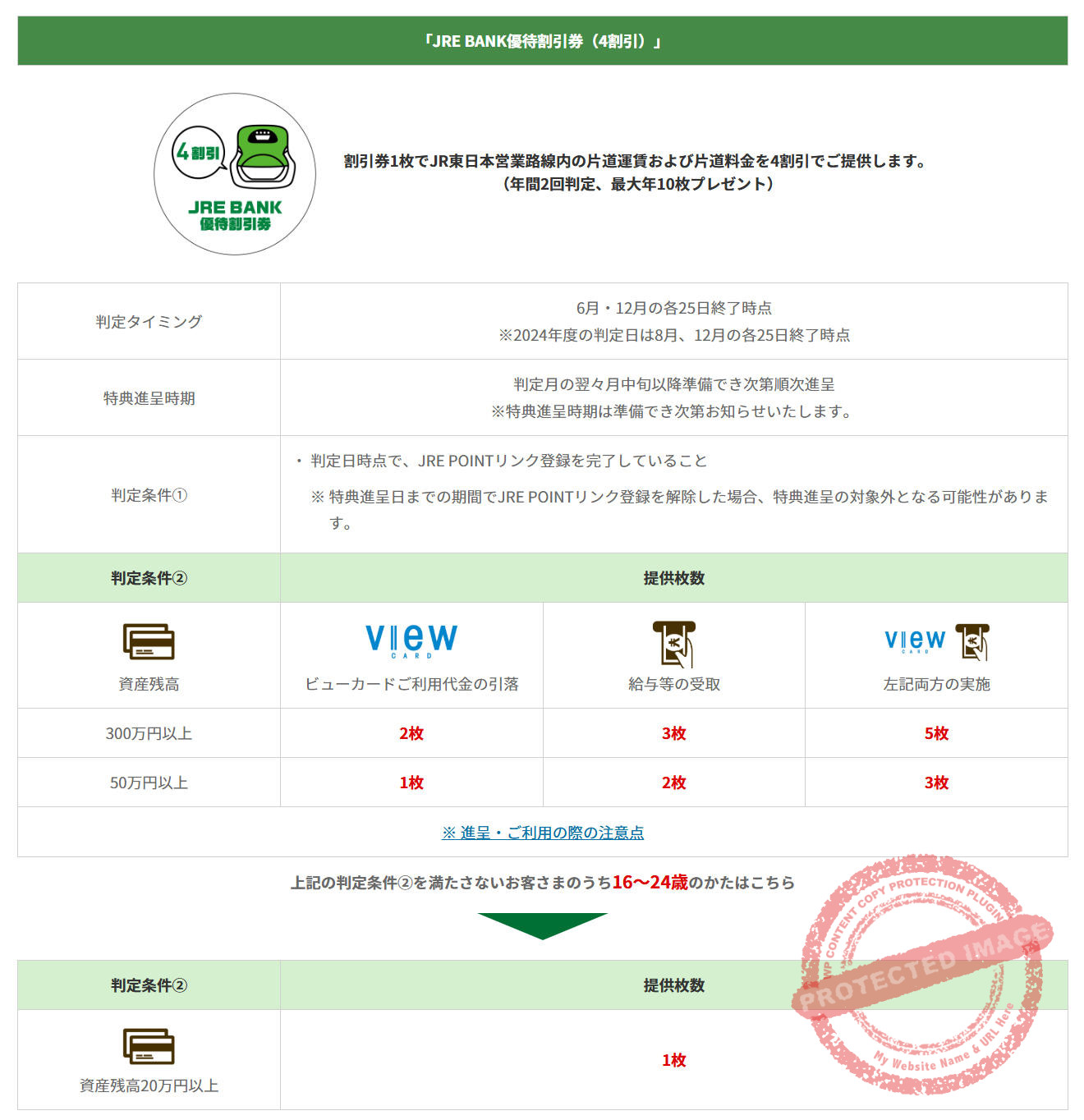
Task: Click the green downward triangle arrow
Action: click(542, 925)
